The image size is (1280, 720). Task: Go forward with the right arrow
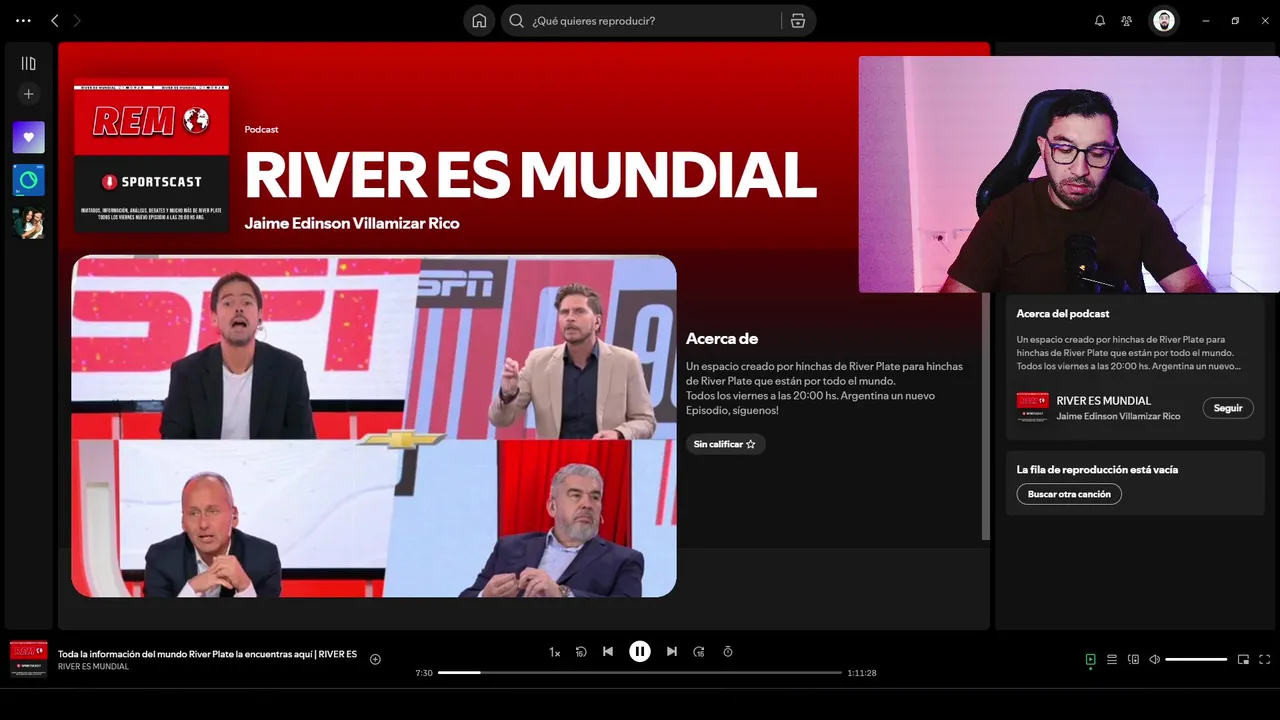77,20
